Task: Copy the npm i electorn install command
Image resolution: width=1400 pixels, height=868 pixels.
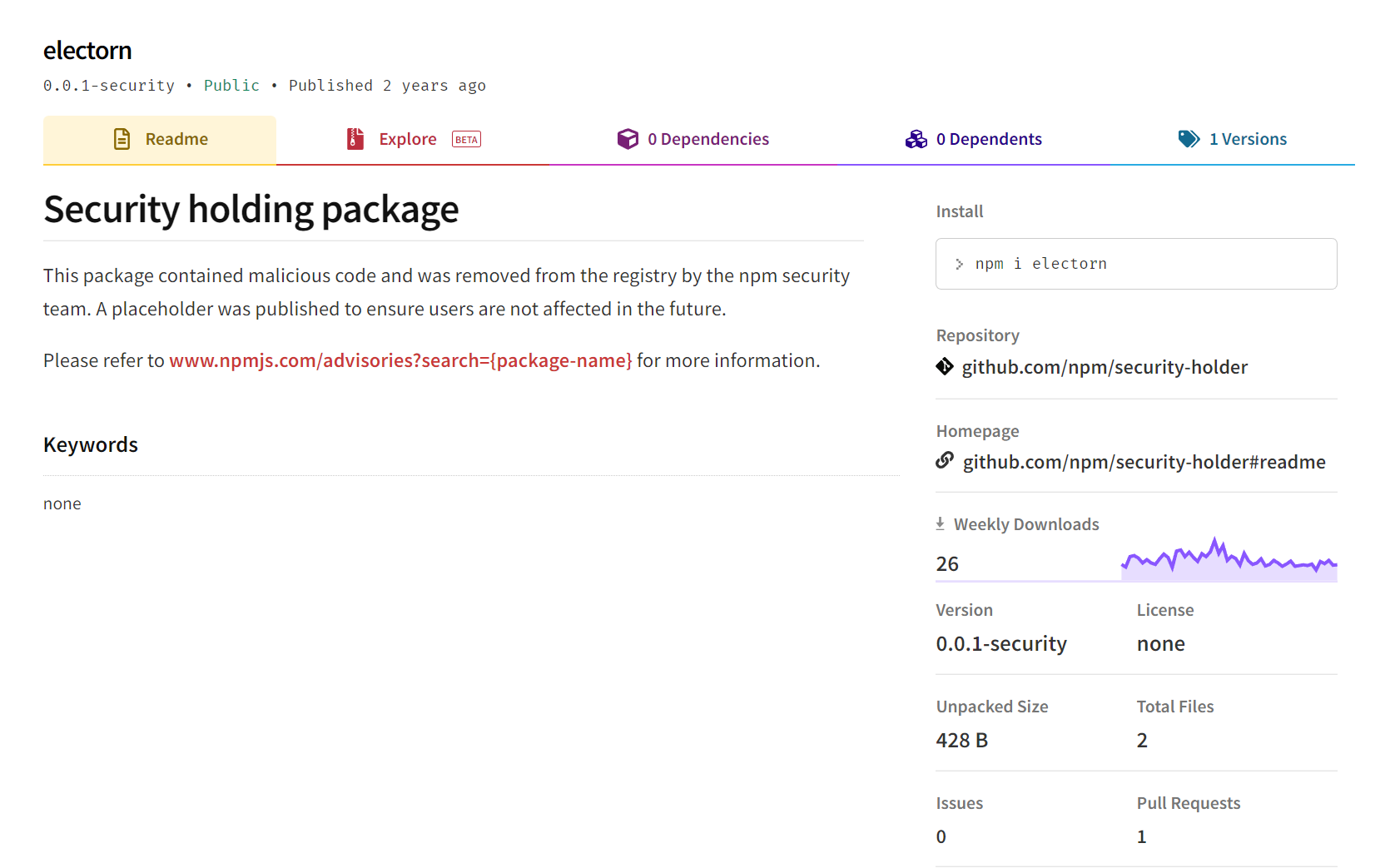Action: pos(1136,264)
